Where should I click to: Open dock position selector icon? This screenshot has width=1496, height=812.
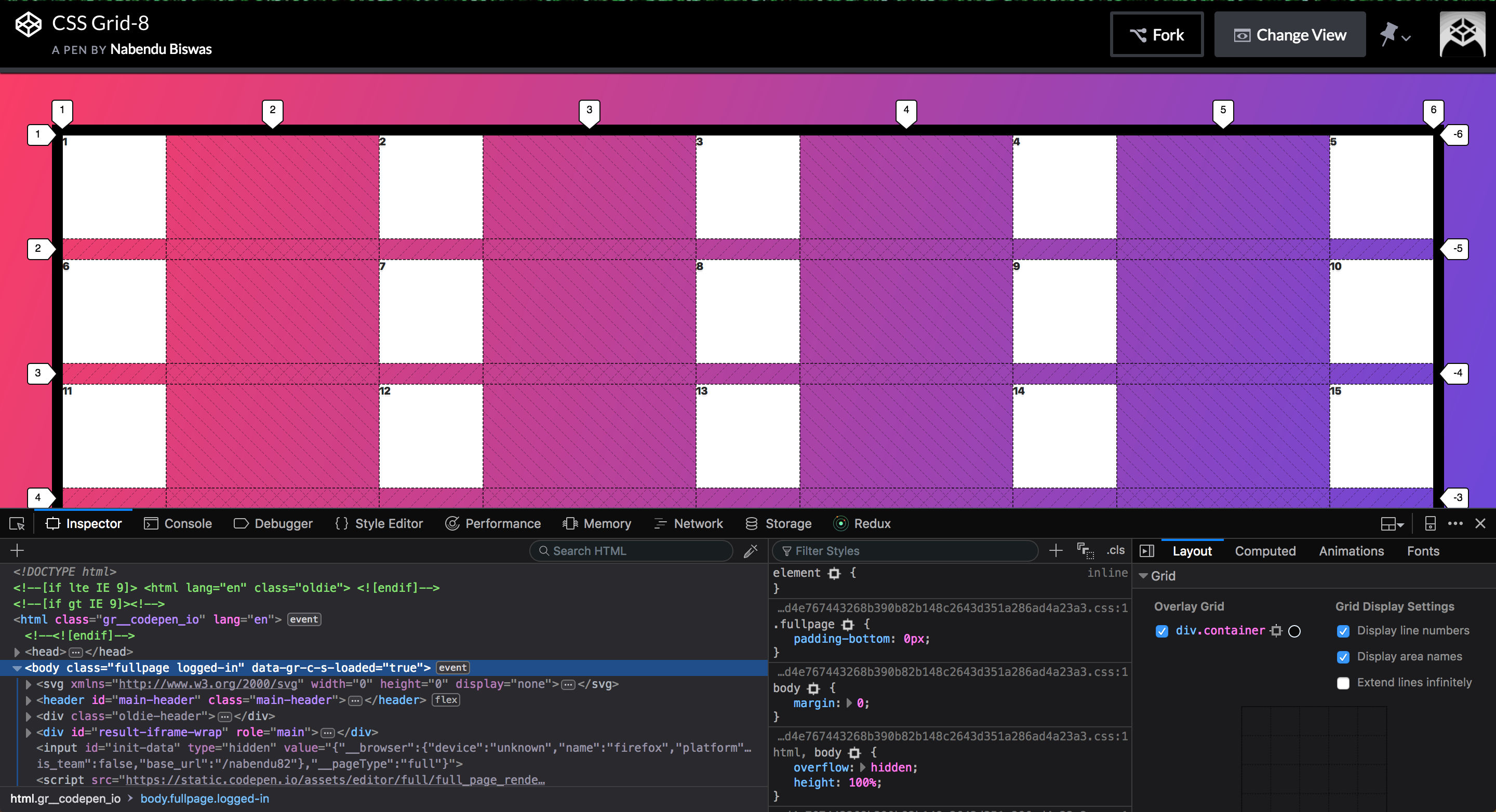[1392, 524]
